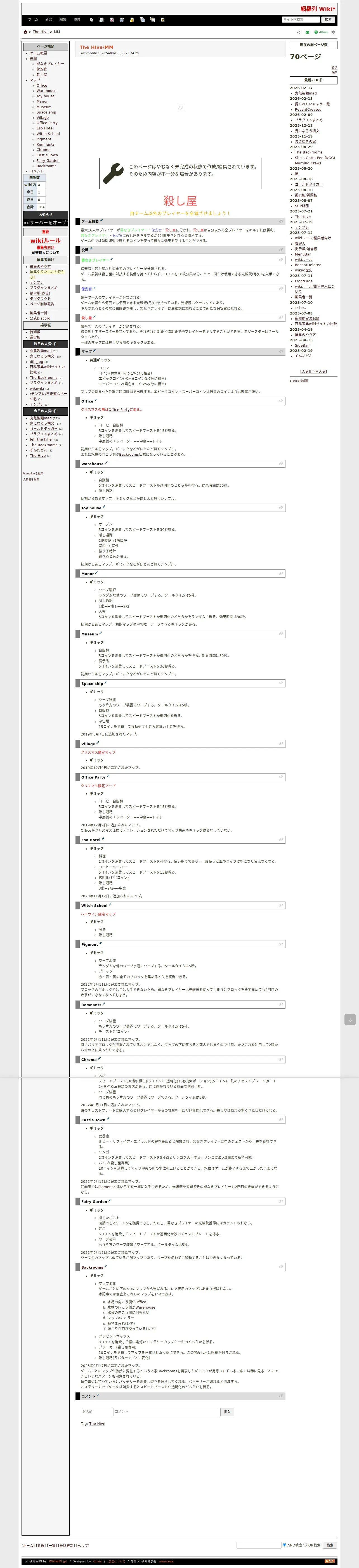Open the 新規 menu in the top bar
Viewport: 359px width, 1568px height.
(x=49, y=20)
